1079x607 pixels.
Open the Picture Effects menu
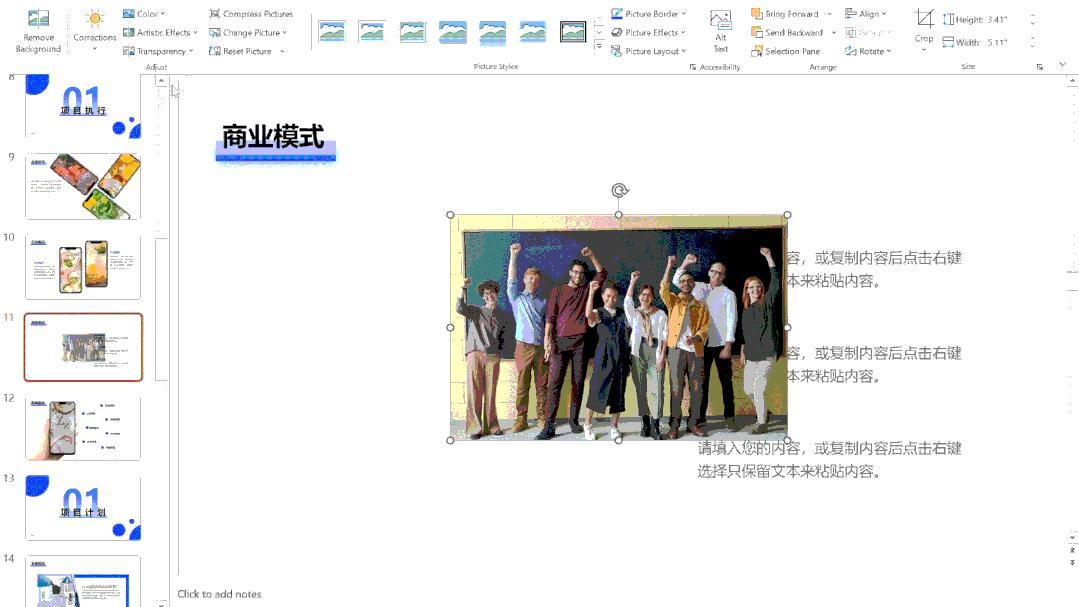click(648, 31)
